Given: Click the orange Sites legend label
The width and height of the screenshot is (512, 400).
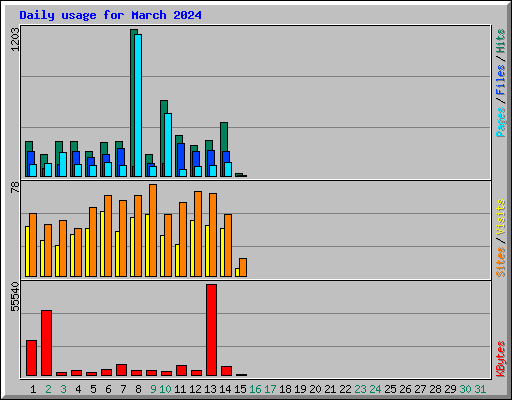Looking at the screenshot, I should tap(500, 262).
